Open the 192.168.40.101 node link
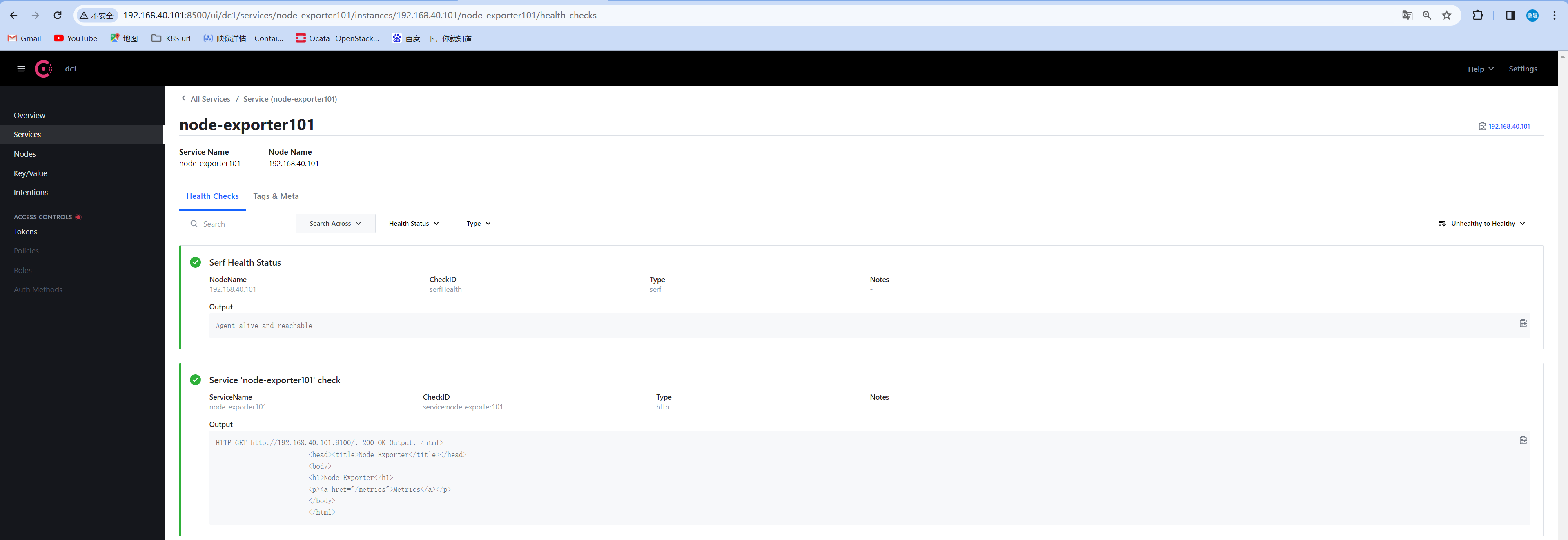Viewport: 1568px width, 540px height. point(1509,126)
